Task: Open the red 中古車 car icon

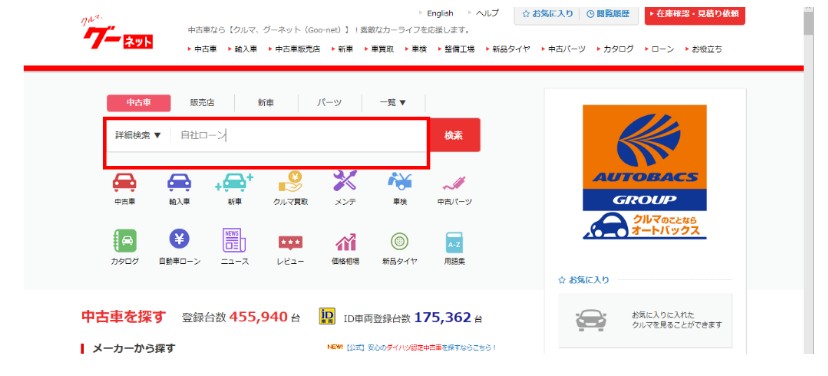Action: (x=125, y=183)
